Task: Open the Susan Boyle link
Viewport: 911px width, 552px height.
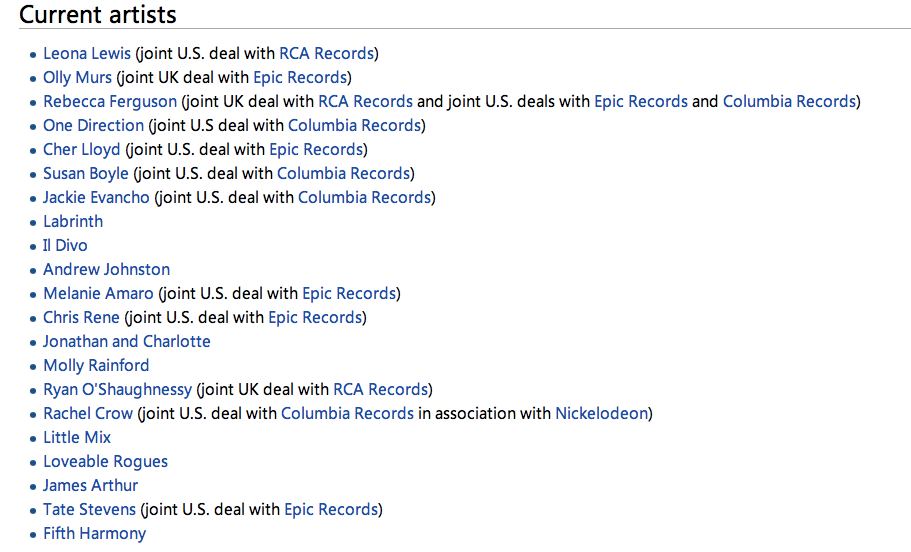Action: (86, 174)
